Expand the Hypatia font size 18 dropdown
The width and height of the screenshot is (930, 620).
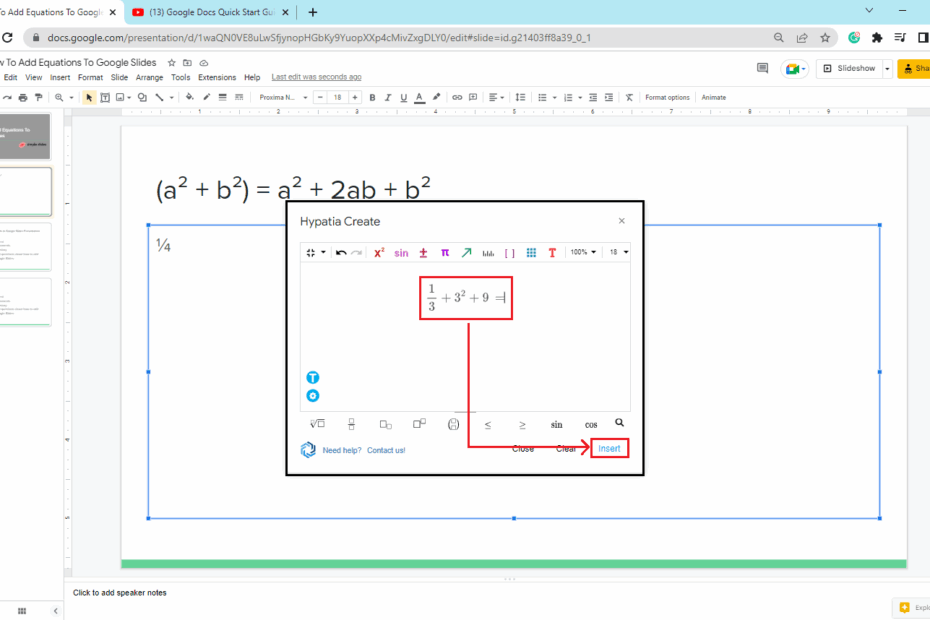pyautogui.click(x=619, y=252)
